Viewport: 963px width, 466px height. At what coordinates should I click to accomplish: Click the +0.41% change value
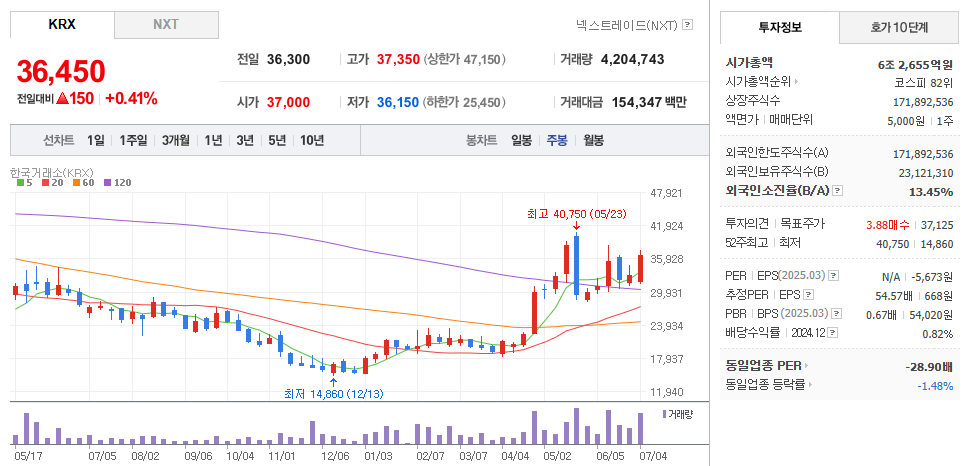point(131,98)
